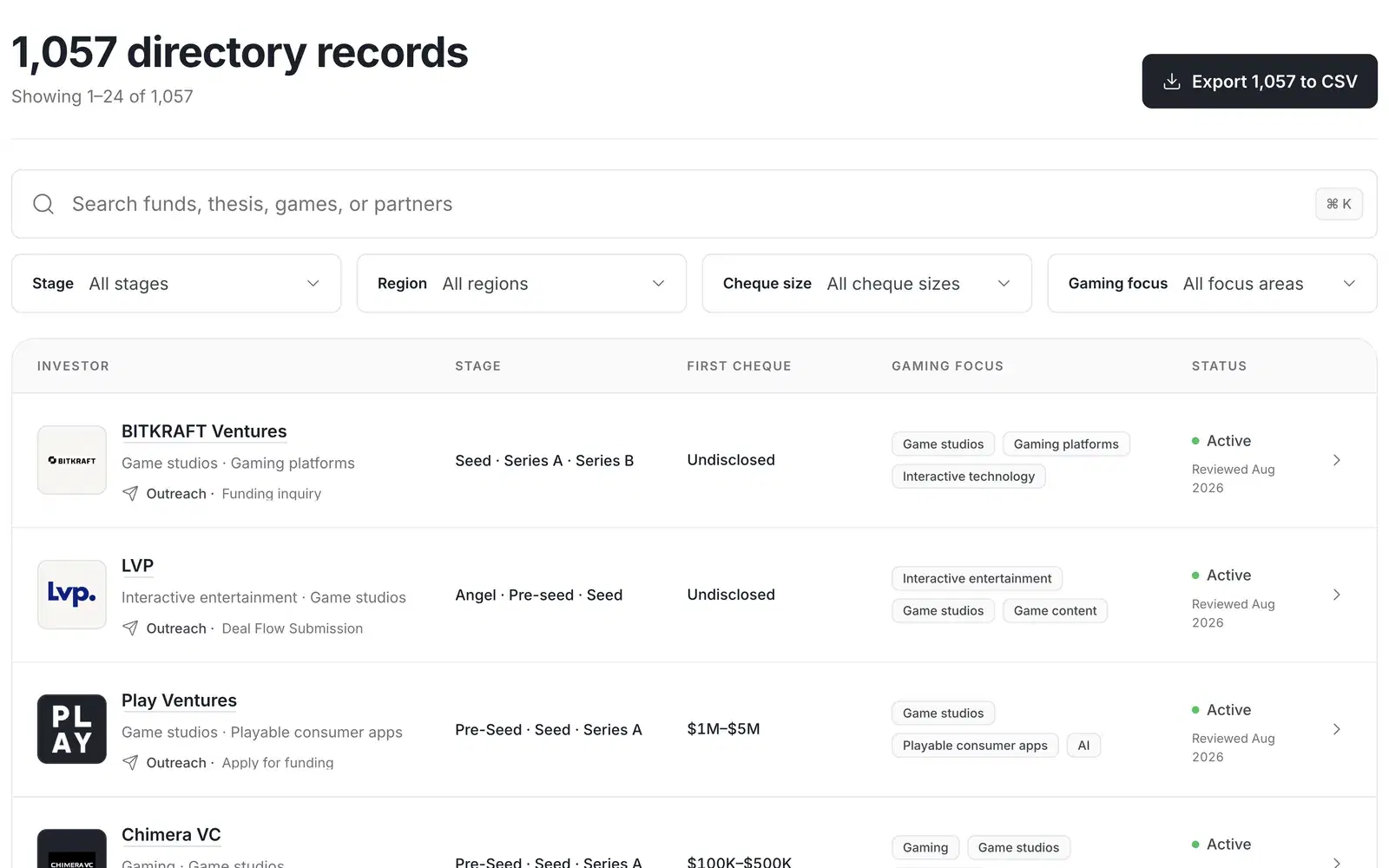1389x868 pixels.
Task: Click the Gaming focus dropdown chevron arrow
Action: pyautogui.click(x=1350, y=284)
